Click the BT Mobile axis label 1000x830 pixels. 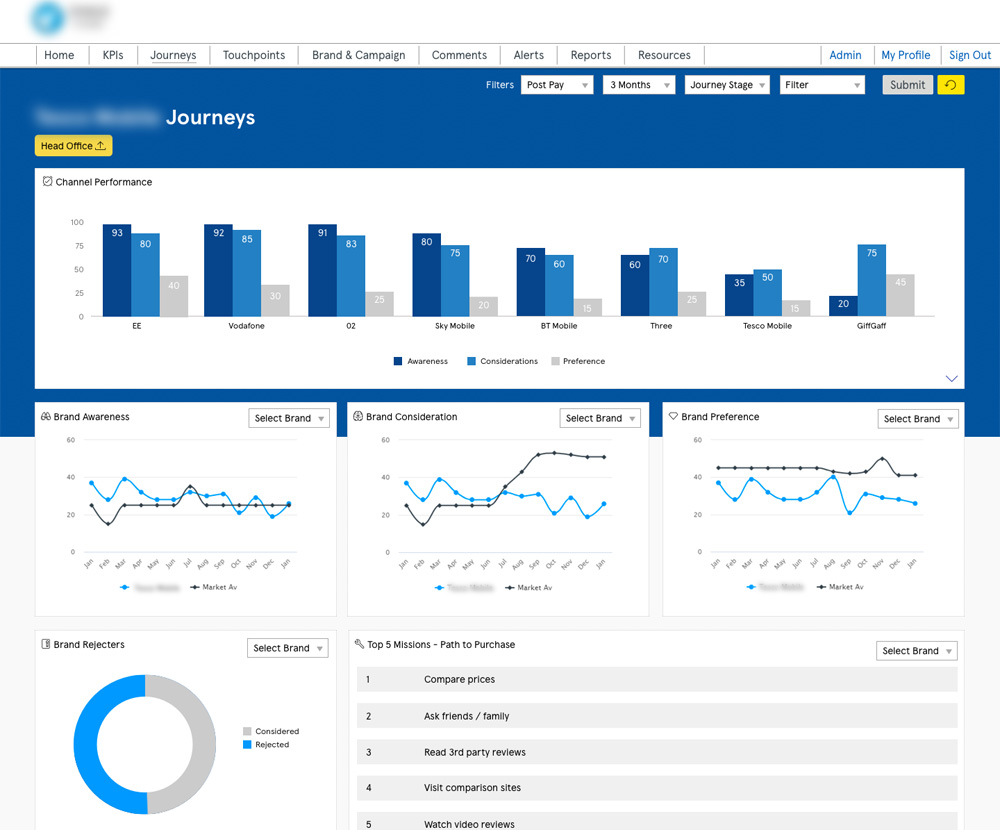pos(559,326)
